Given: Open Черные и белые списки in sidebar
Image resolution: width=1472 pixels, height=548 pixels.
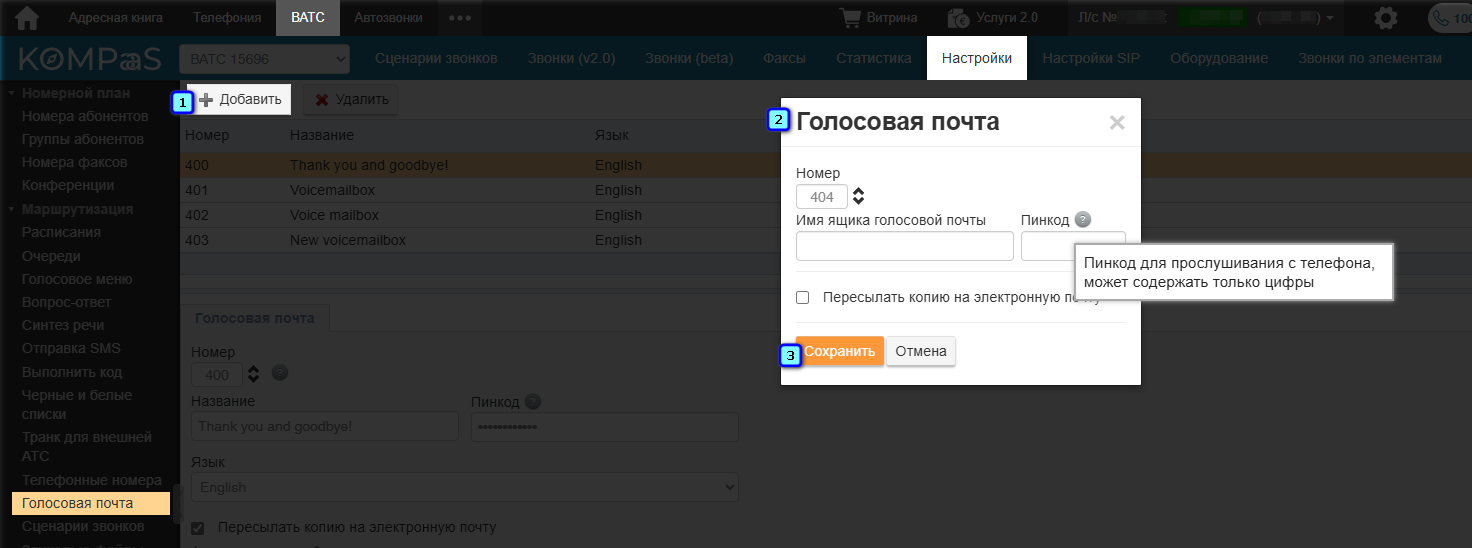Looking at the screenshot, I should coord(75,404).
